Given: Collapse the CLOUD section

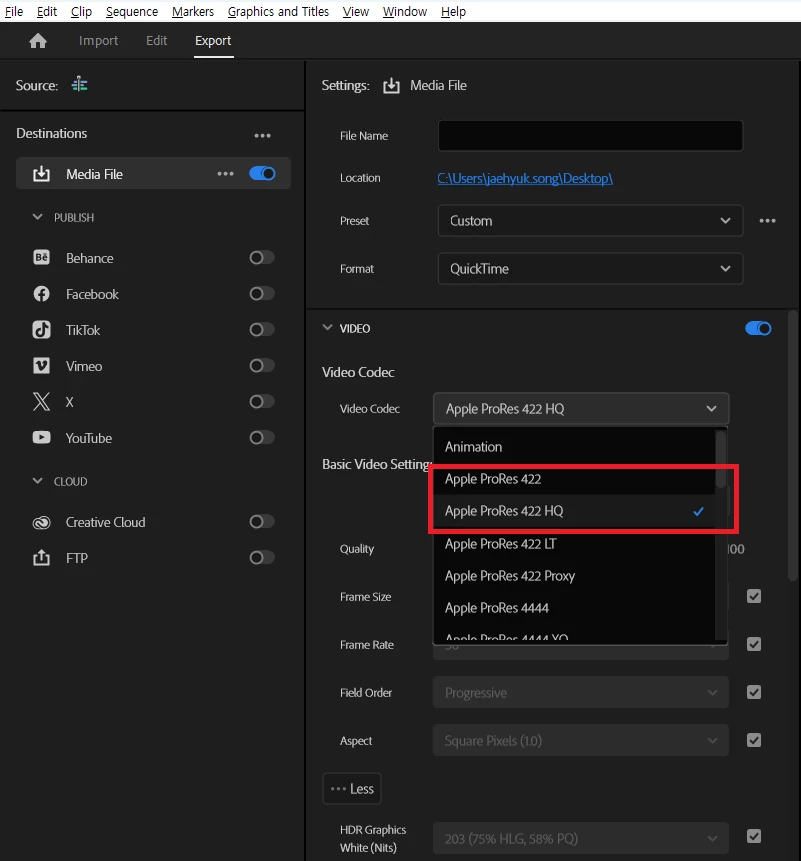Looking at the screenshot, I should point(37,481).
